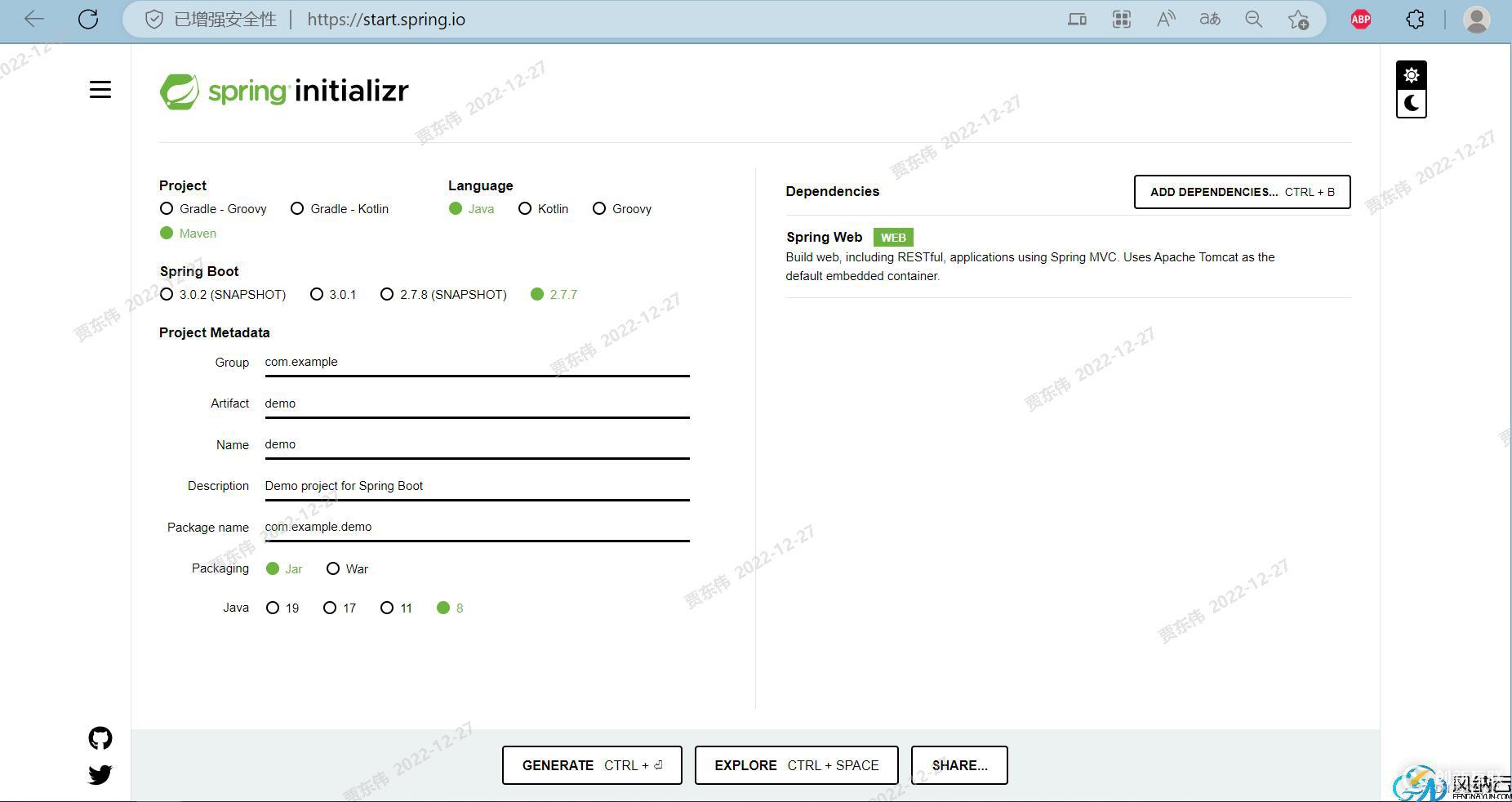Select Java version 11
The image size is (1512, 802).
pos(397,608)
